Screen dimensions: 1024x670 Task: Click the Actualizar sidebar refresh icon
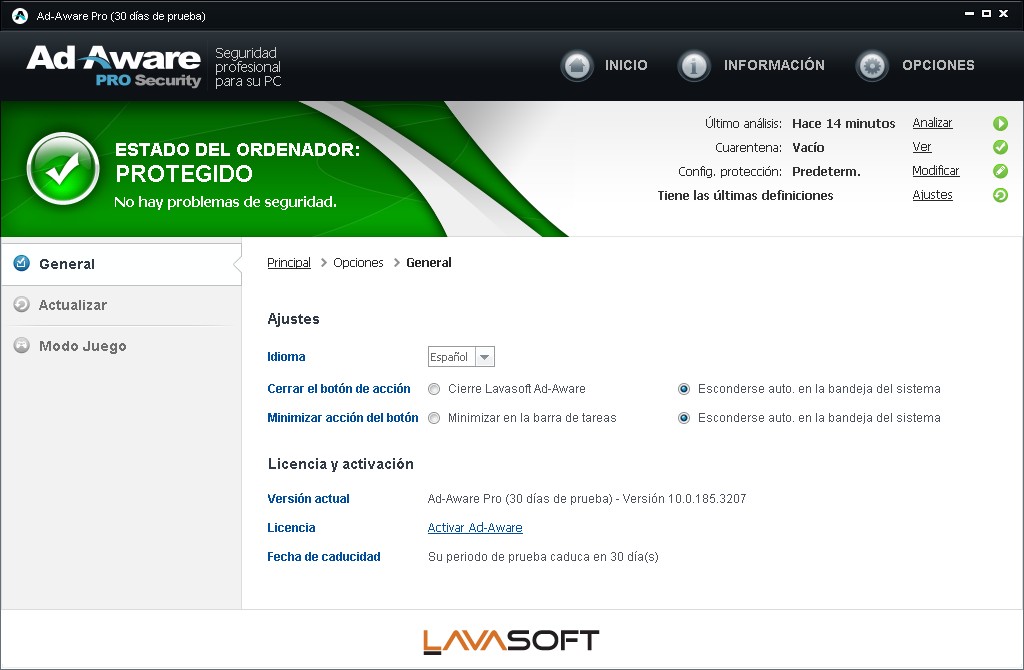pos(22,304)
